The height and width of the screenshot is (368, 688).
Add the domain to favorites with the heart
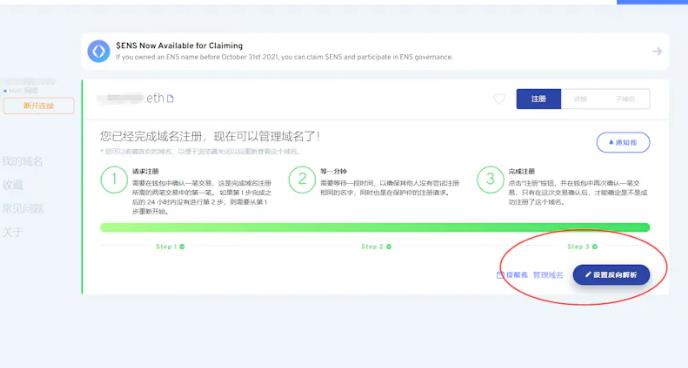499,99
